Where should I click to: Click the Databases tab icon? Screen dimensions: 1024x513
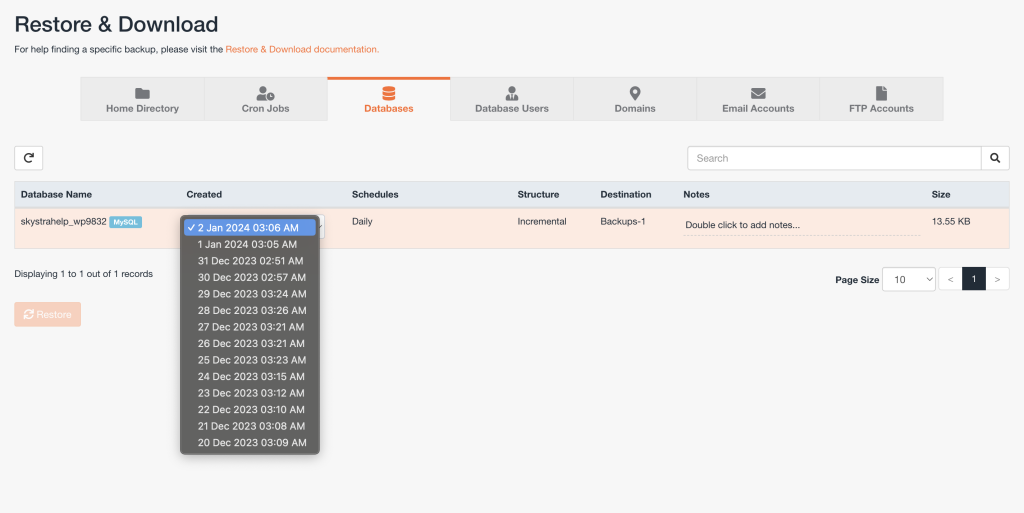(388, 92)
